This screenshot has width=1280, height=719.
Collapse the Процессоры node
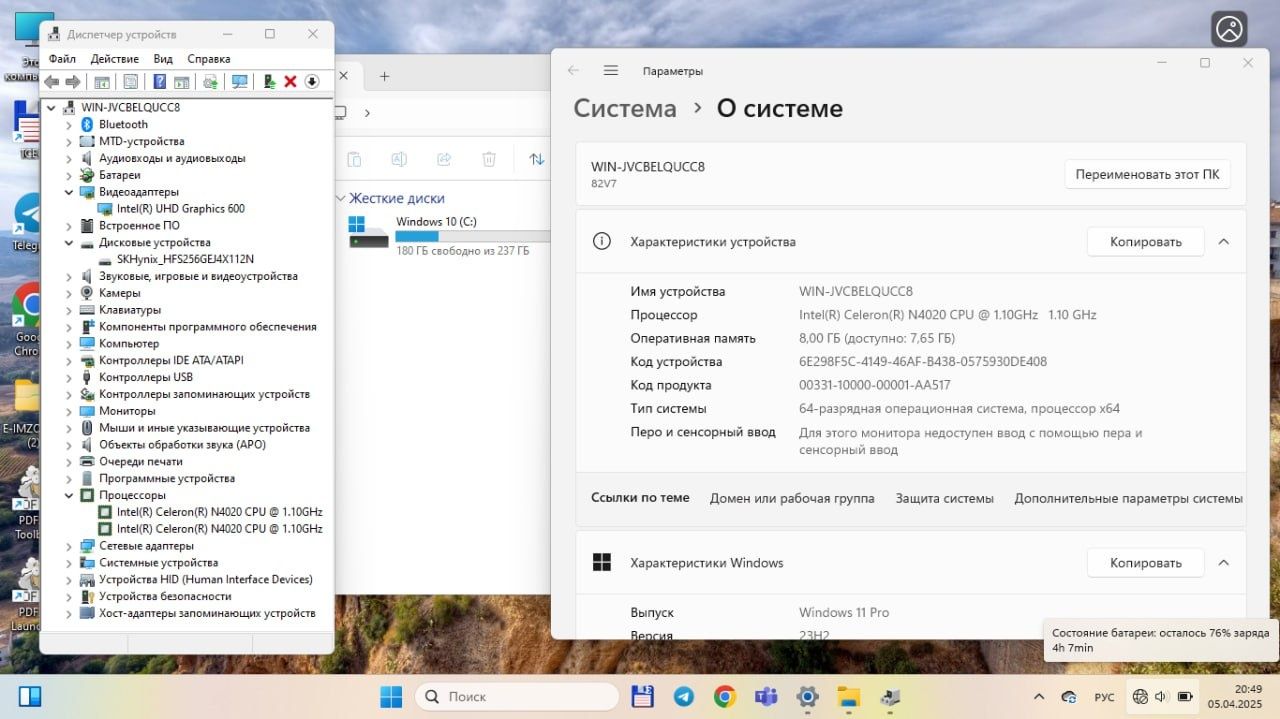(69, 495)
